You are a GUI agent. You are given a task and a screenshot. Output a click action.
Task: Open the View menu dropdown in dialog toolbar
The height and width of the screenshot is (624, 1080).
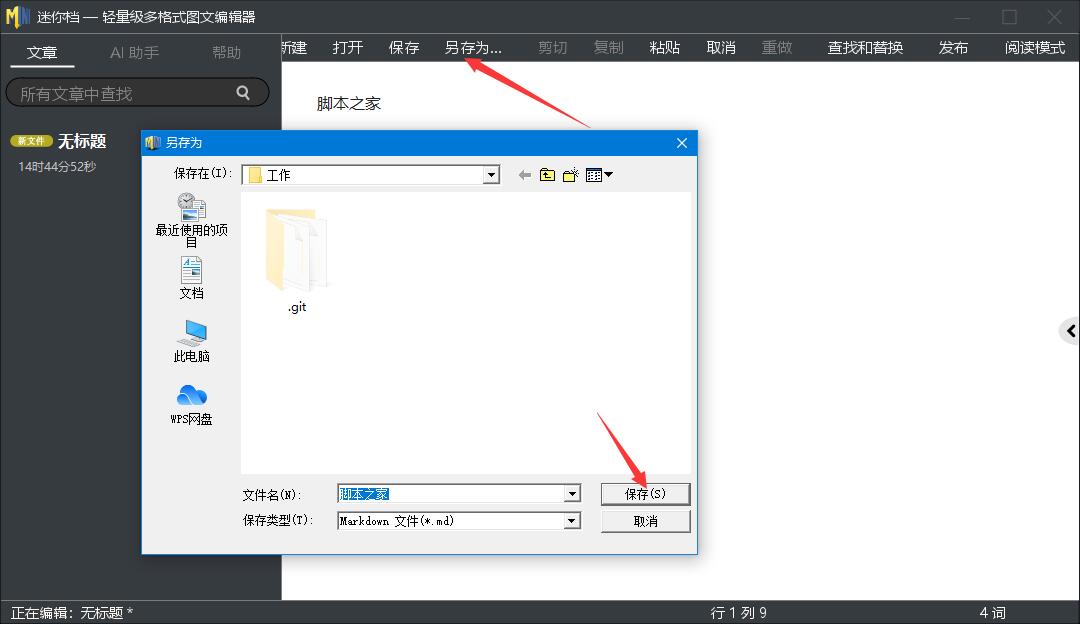click(x=597, y=174)
